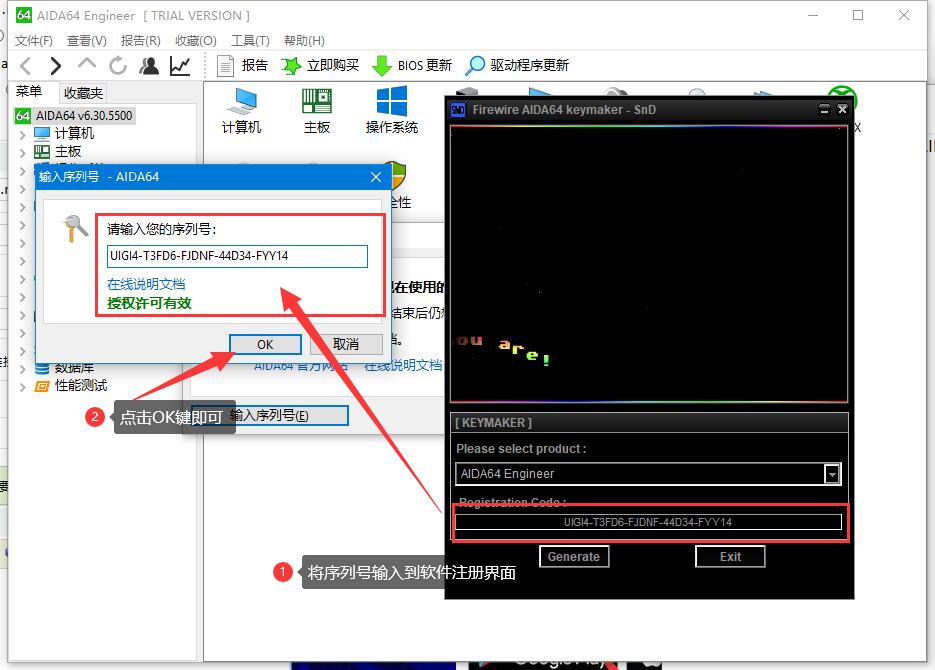The height and width of the screenshot is (670, 935).
Task: Open the File (文件) menu
Action: (x=33, y=41)
